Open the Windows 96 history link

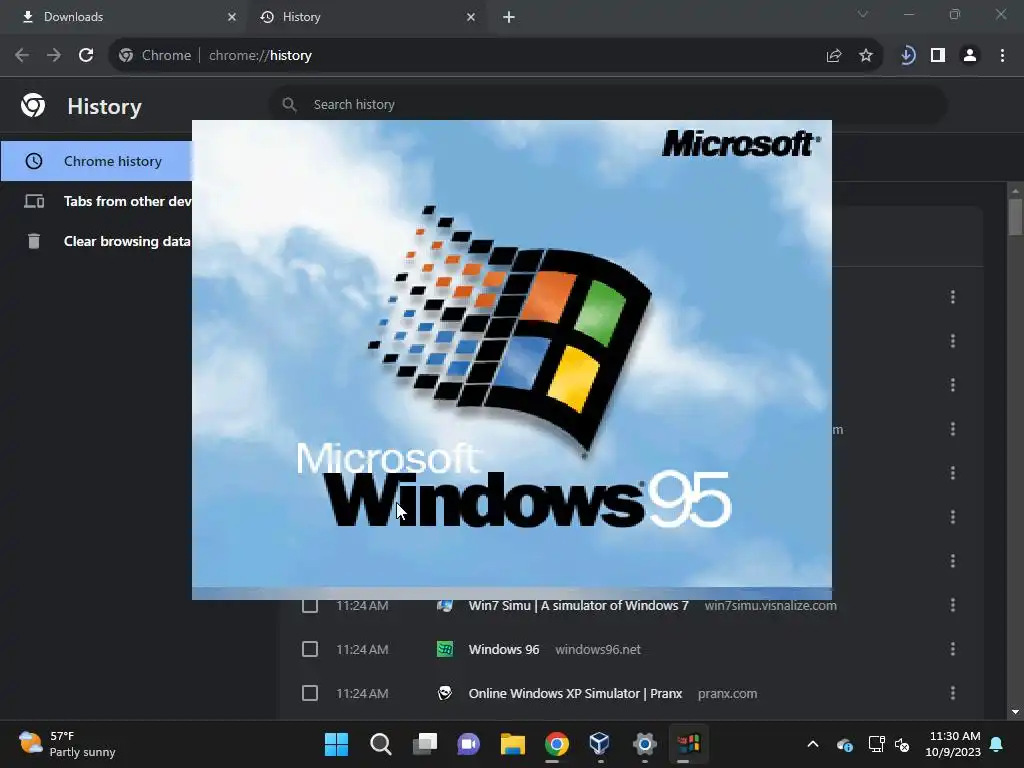click(504, 649)
